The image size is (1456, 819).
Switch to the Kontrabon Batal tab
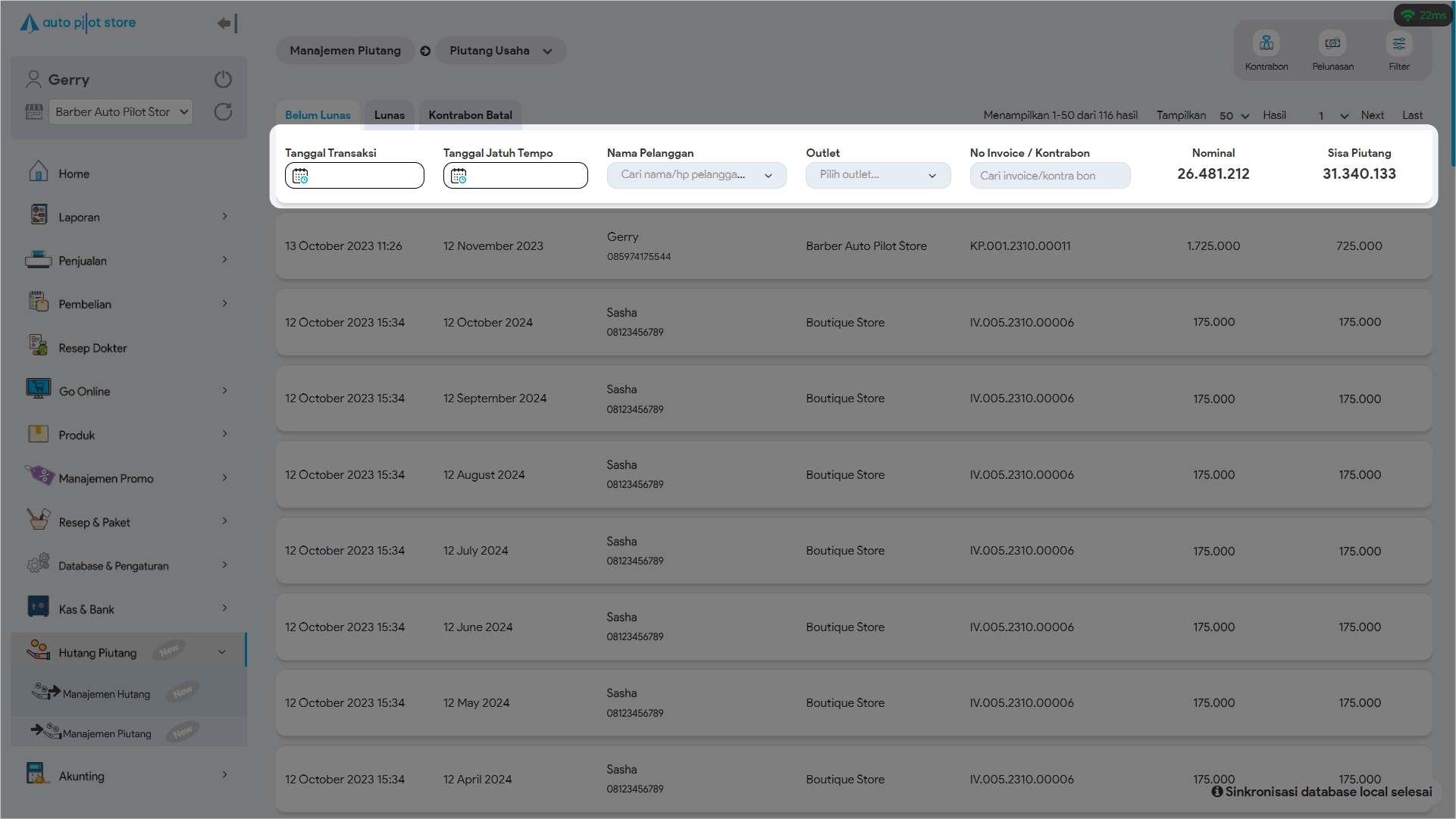point(470,115)
